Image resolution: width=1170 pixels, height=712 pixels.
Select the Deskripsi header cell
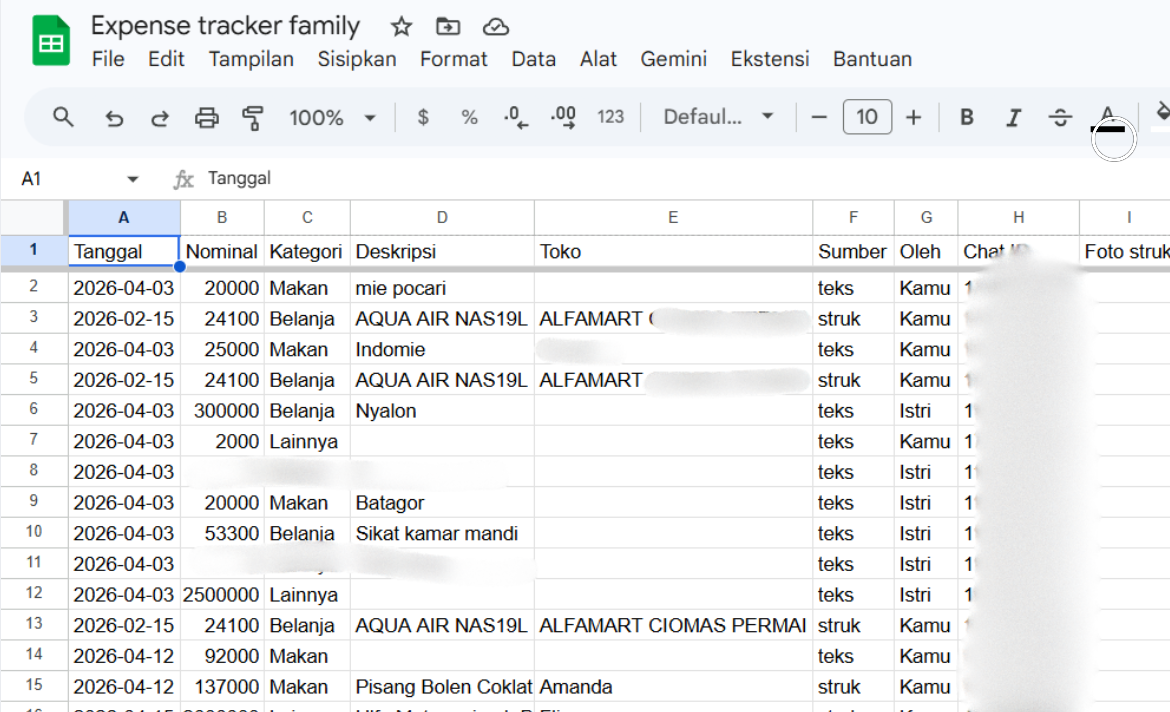(x=442, y=252)
